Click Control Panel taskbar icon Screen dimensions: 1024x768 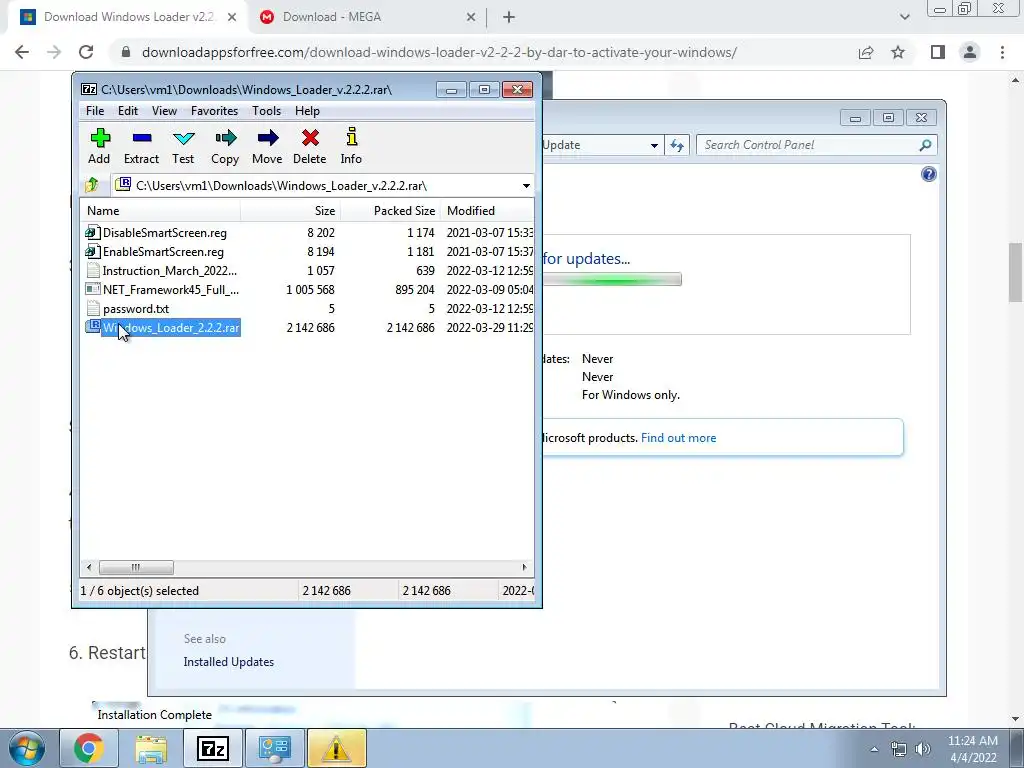pyautogui.click(x=274, y=748)
